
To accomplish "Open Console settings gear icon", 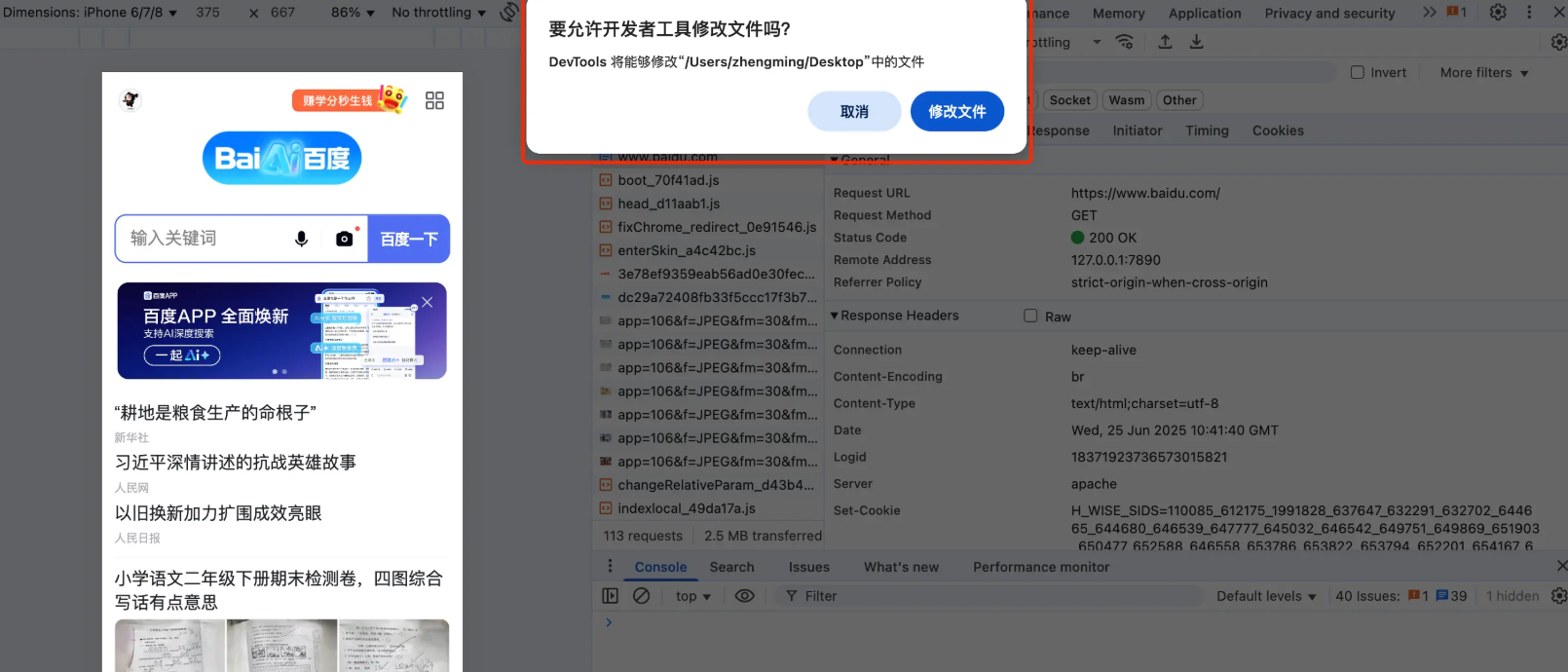I will (x=1558, y=596).
